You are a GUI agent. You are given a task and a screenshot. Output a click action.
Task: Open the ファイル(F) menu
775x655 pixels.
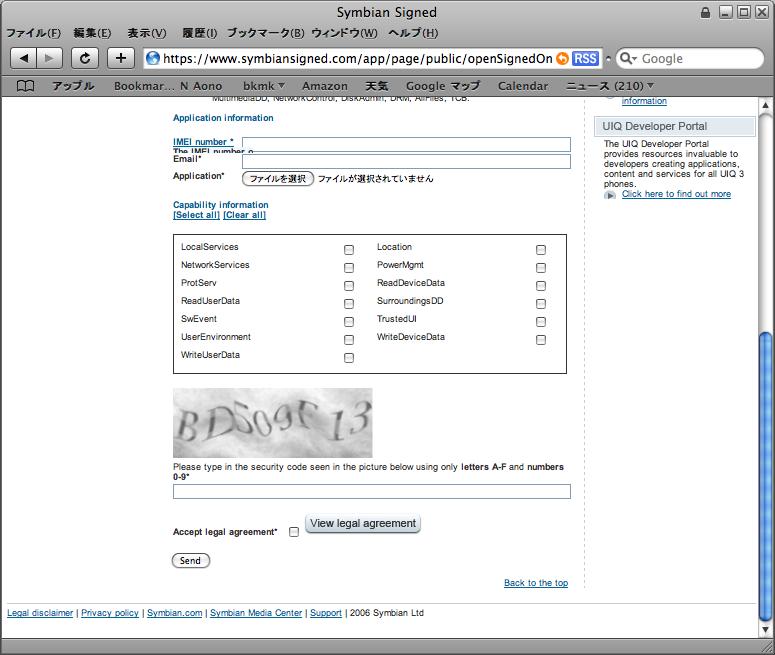(33, 33)
